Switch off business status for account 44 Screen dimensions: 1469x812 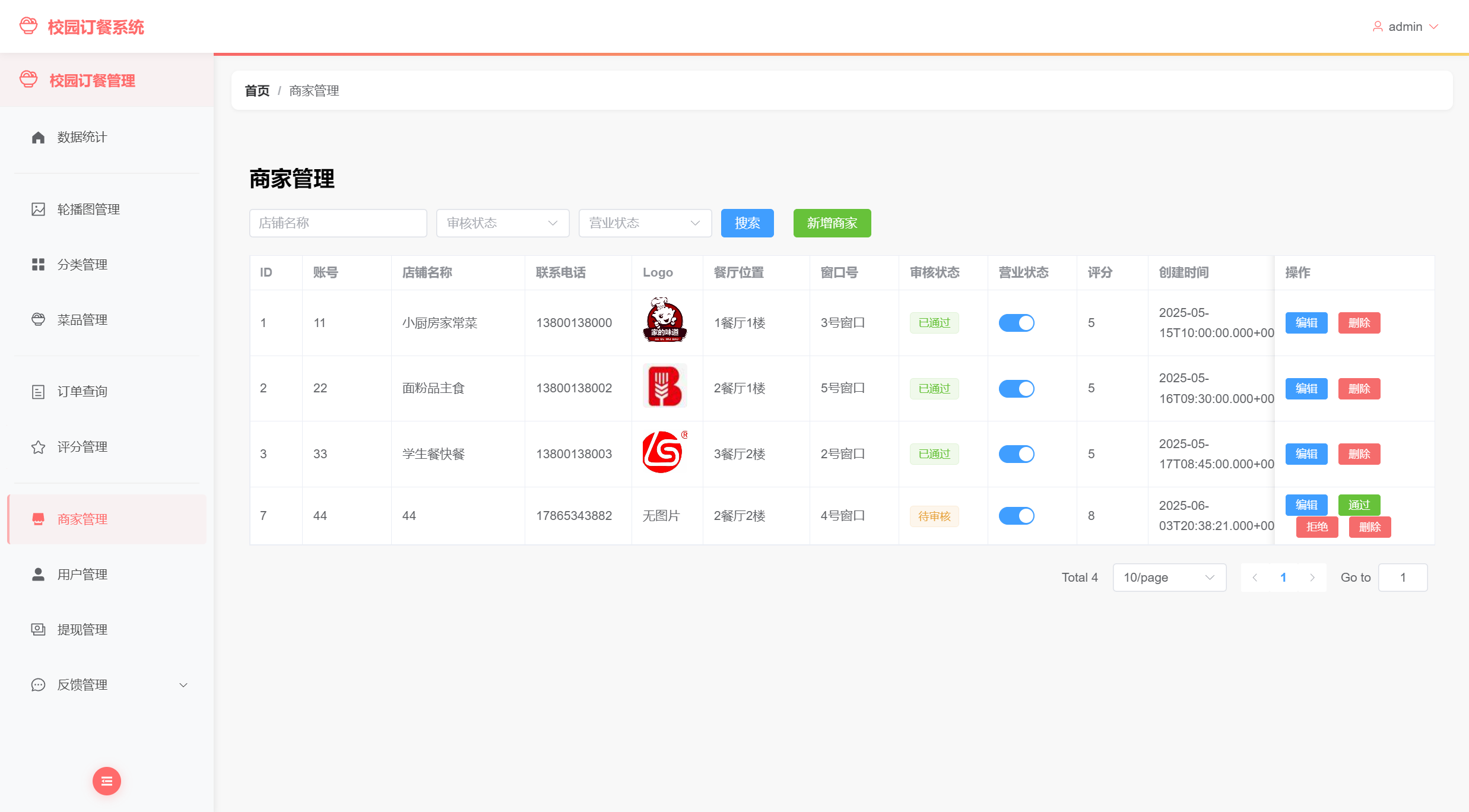(x=1016, y=516)
